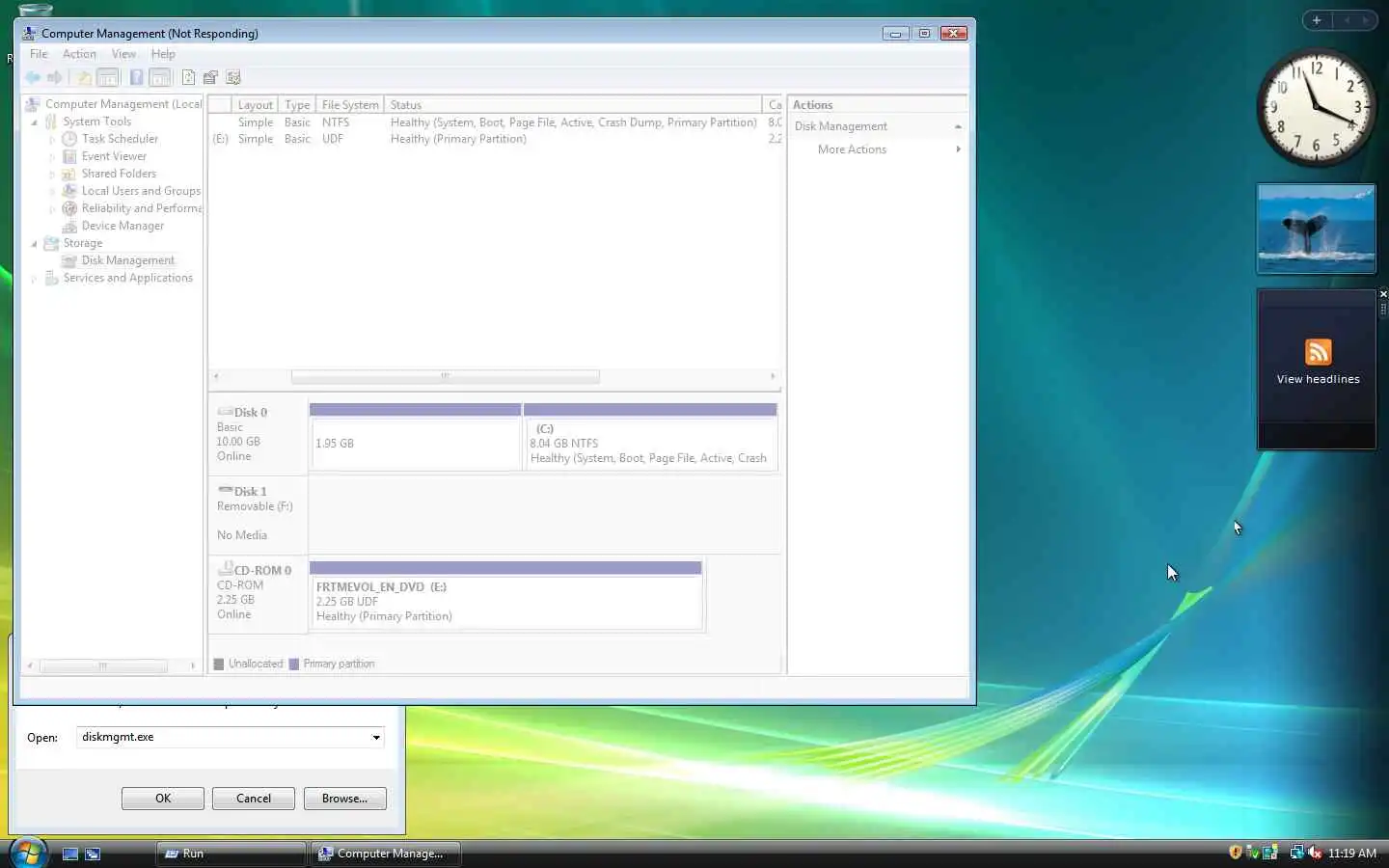
Task: Click the Back arrow toolbar icon
Action: pyautogui.click(x=33, y=77)
